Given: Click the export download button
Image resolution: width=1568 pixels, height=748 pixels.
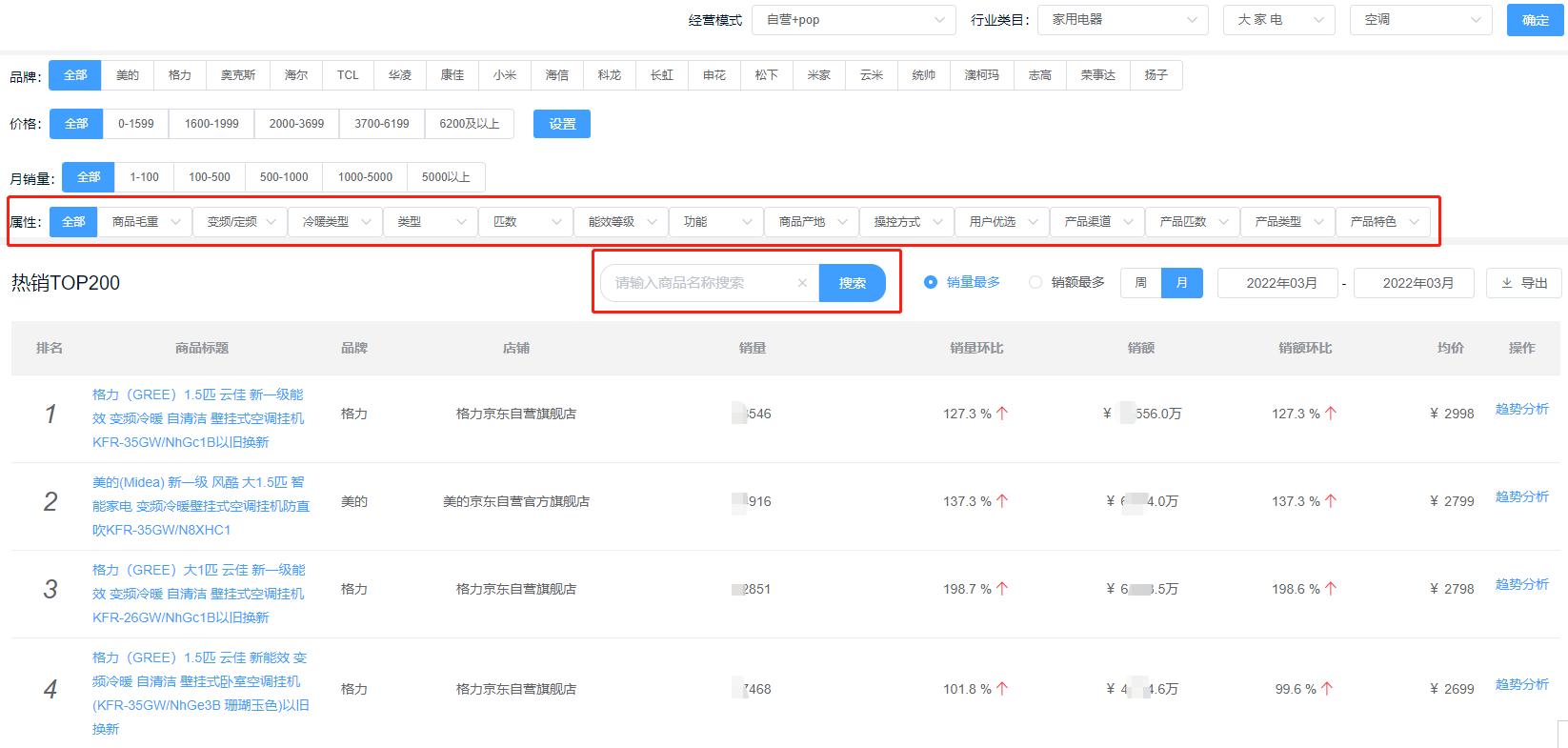Looking at the screenshot, I should (x=1523, y=283).
